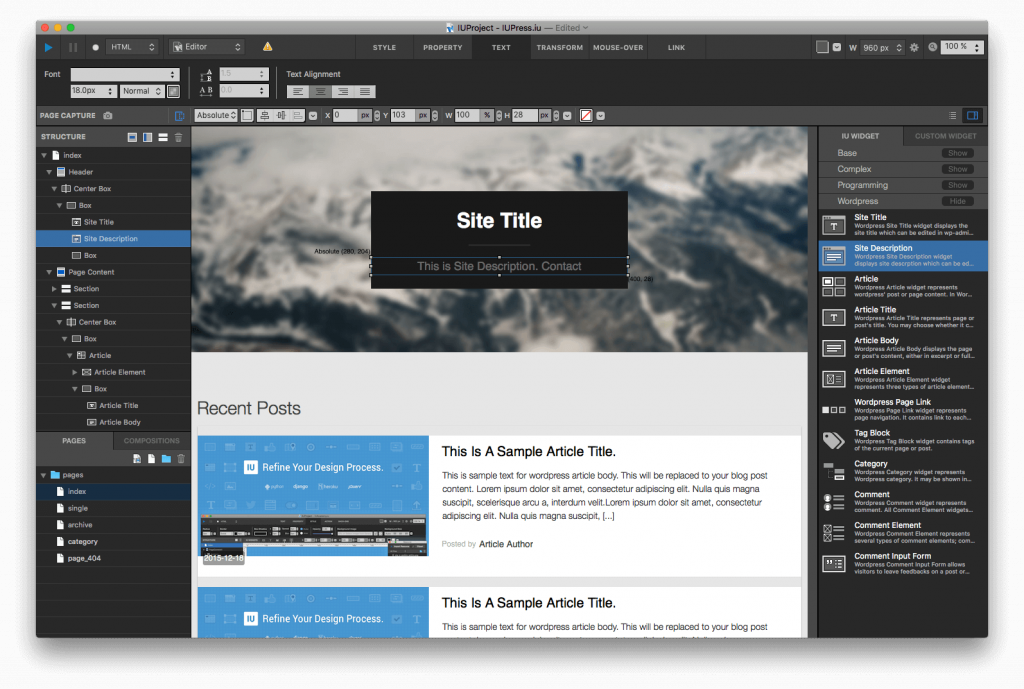
Task: Collapse the Page Content tree node
Action: [49, 272]
